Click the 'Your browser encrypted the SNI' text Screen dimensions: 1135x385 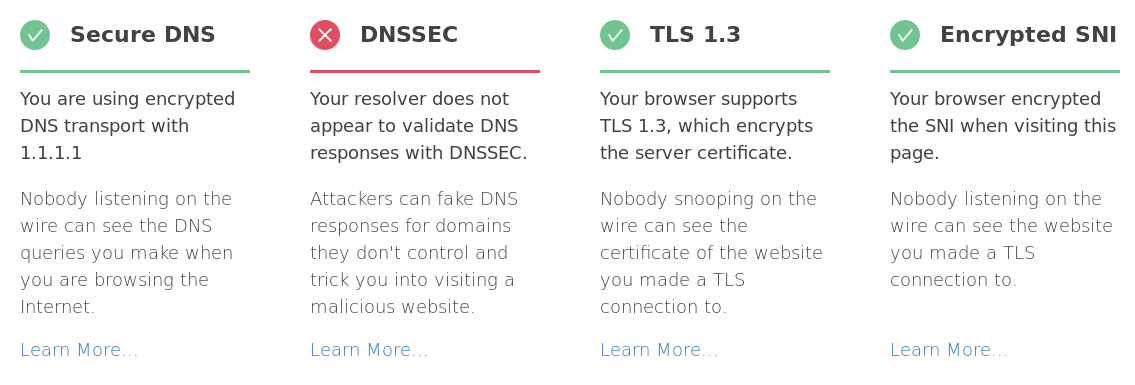coord(1003,126)
